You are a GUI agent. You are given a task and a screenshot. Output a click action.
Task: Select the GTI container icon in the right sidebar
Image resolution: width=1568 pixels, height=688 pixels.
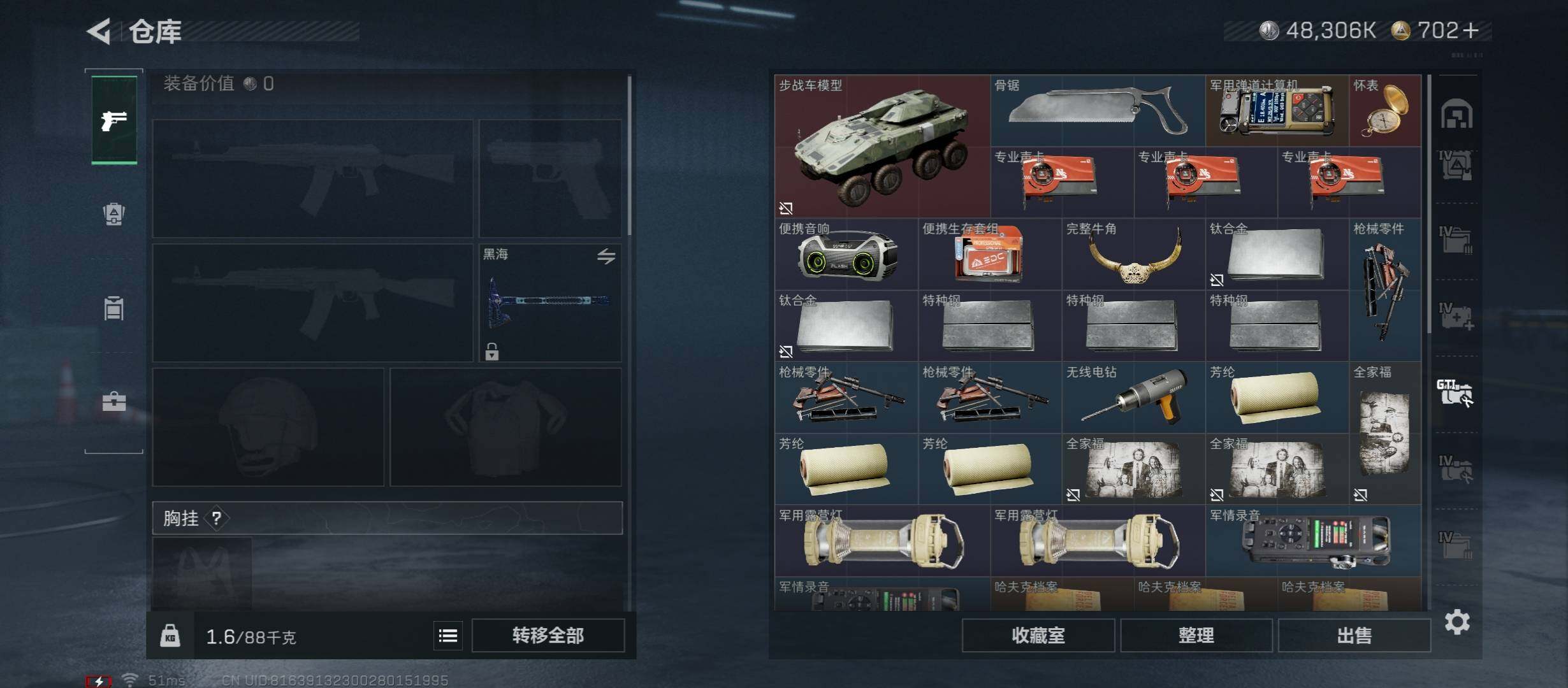point(1455,392)
